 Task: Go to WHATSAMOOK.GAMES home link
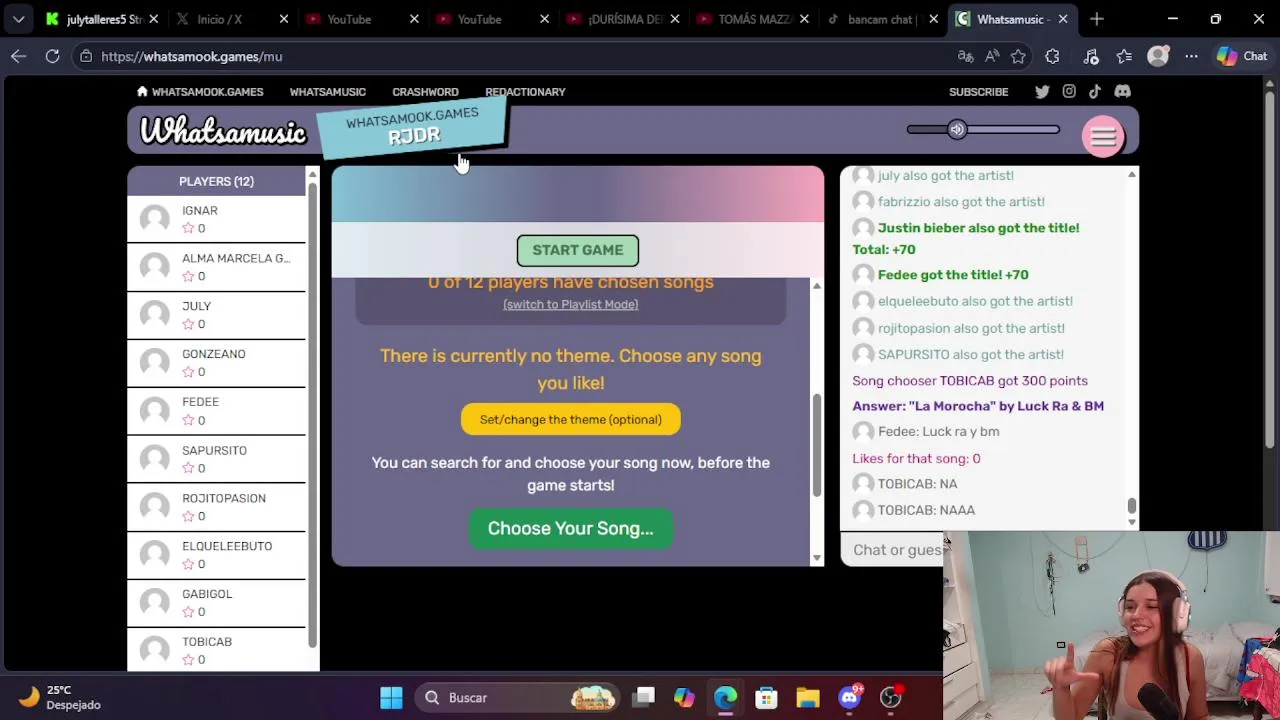pyautogui.click(x=200, y=92)
